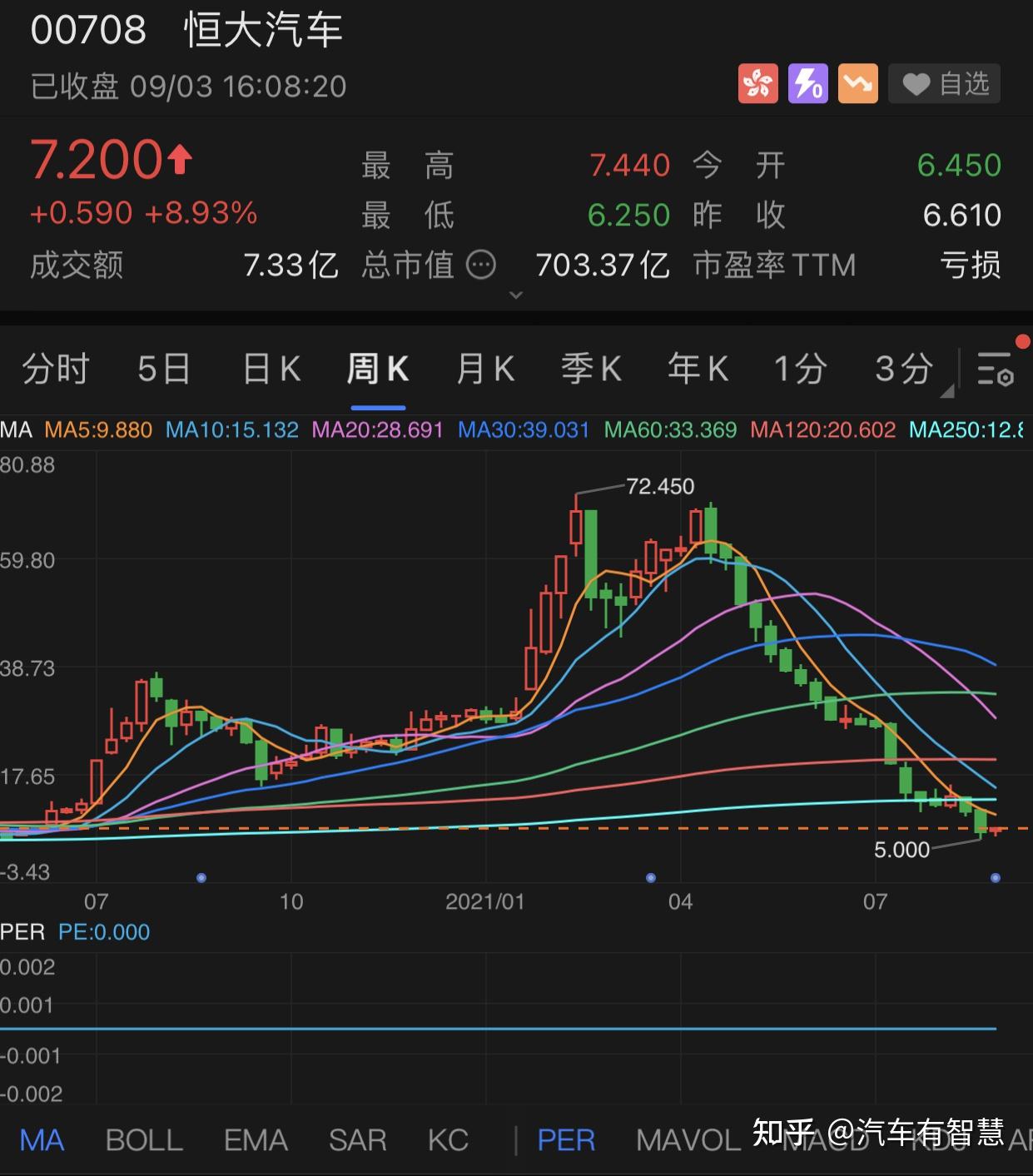Open Hong Kong market flag icon

pos(758,83)
